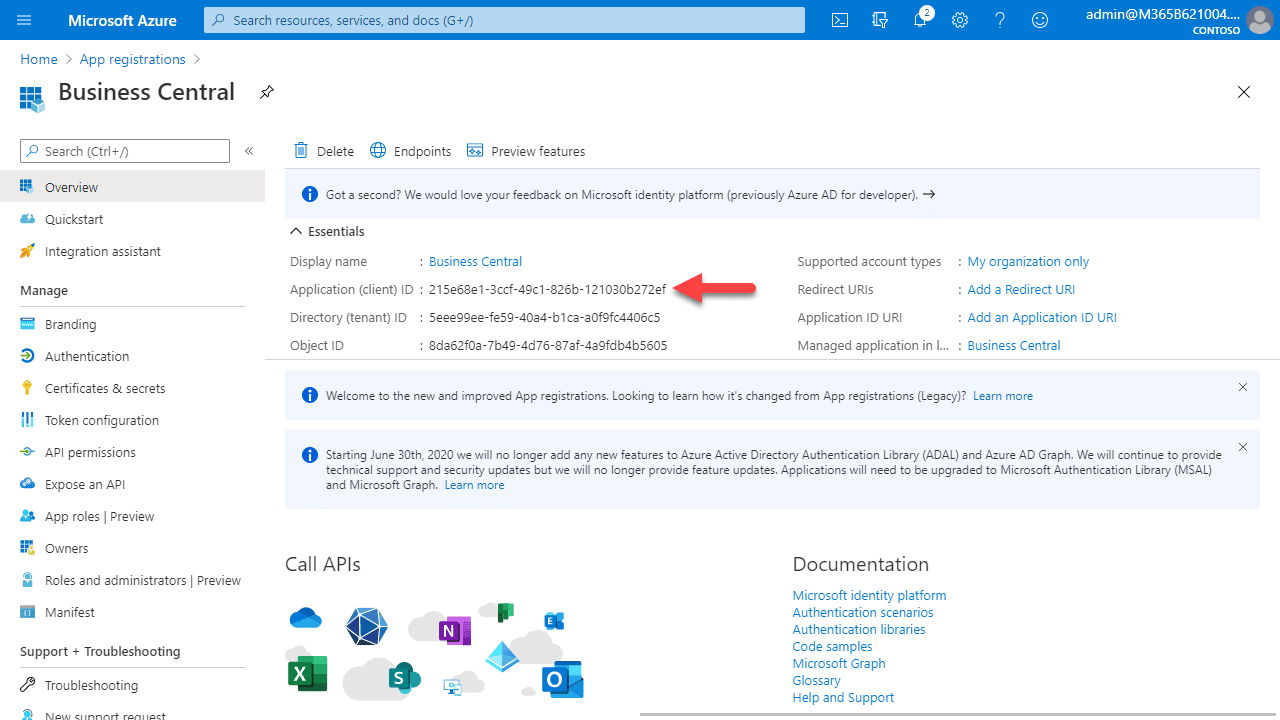Screen dimensions: 1280x720
Task: Dismiss the ADAL deprecation banner
Action: pyautogui.click(x=1243, y=447)
